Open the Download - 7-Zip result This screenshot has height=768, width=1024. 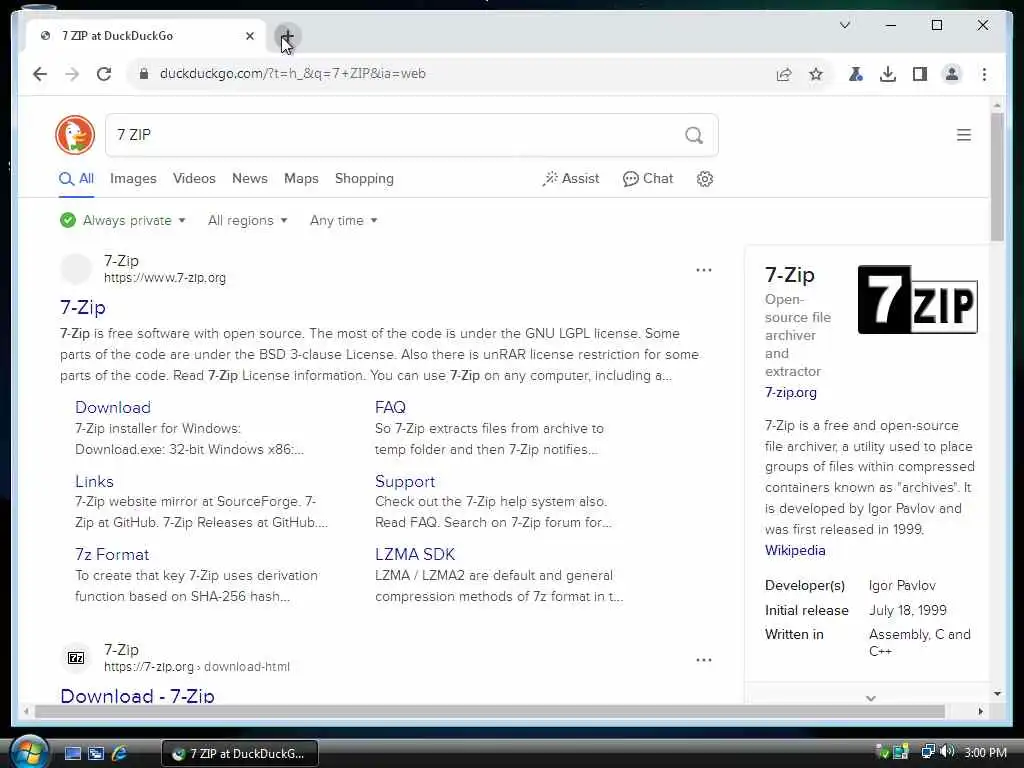137,696
